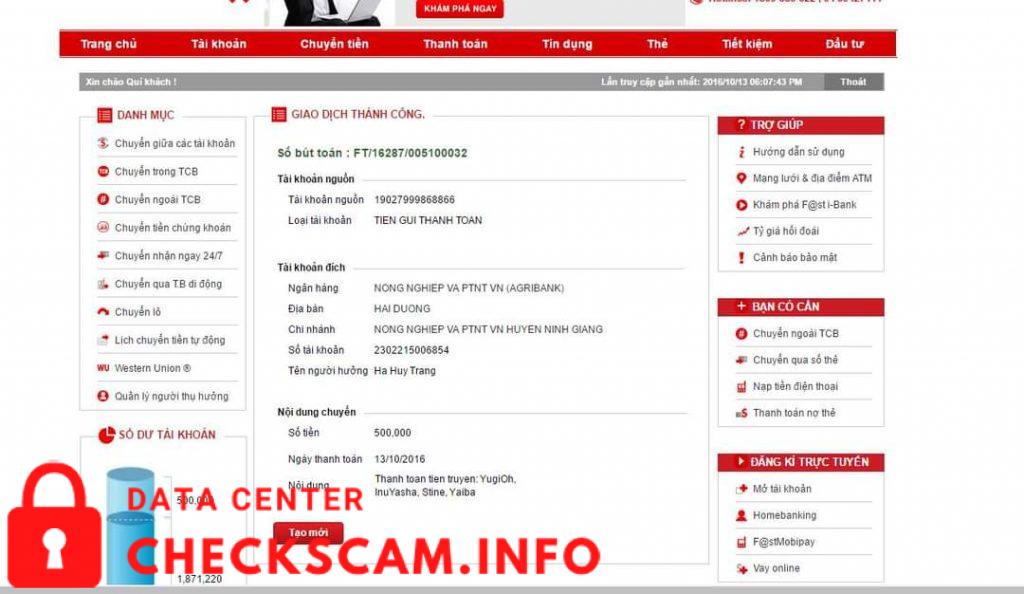This screenshot has height=594, width=1024.
Task: Click the Khám phá ngay banner button
Action: [x=460, y=8]
